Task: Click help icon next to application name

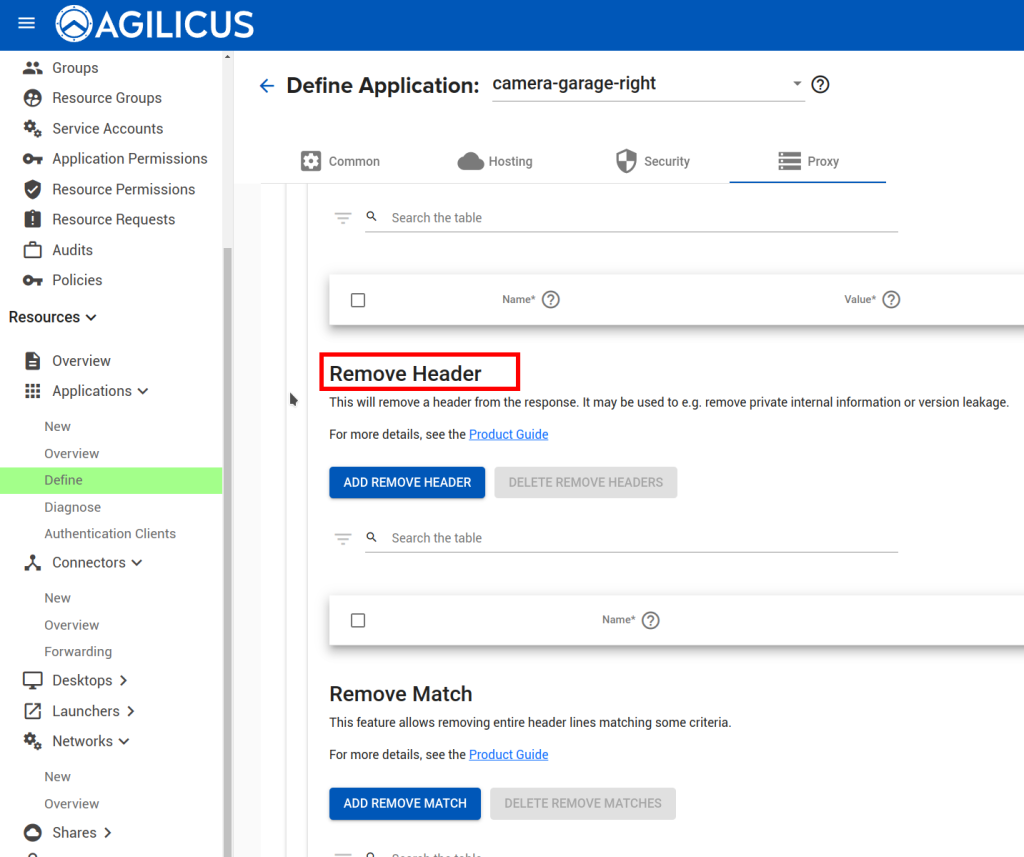Action: coord(820,85)
